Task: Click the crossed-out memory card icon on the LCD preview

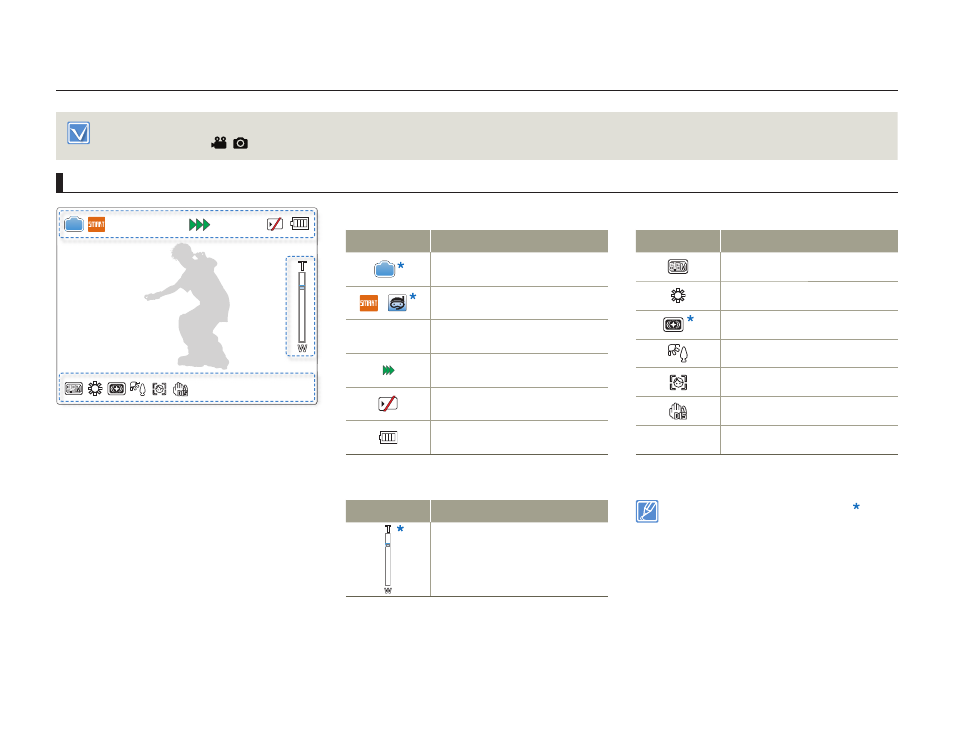Action: tap(275, 224)
